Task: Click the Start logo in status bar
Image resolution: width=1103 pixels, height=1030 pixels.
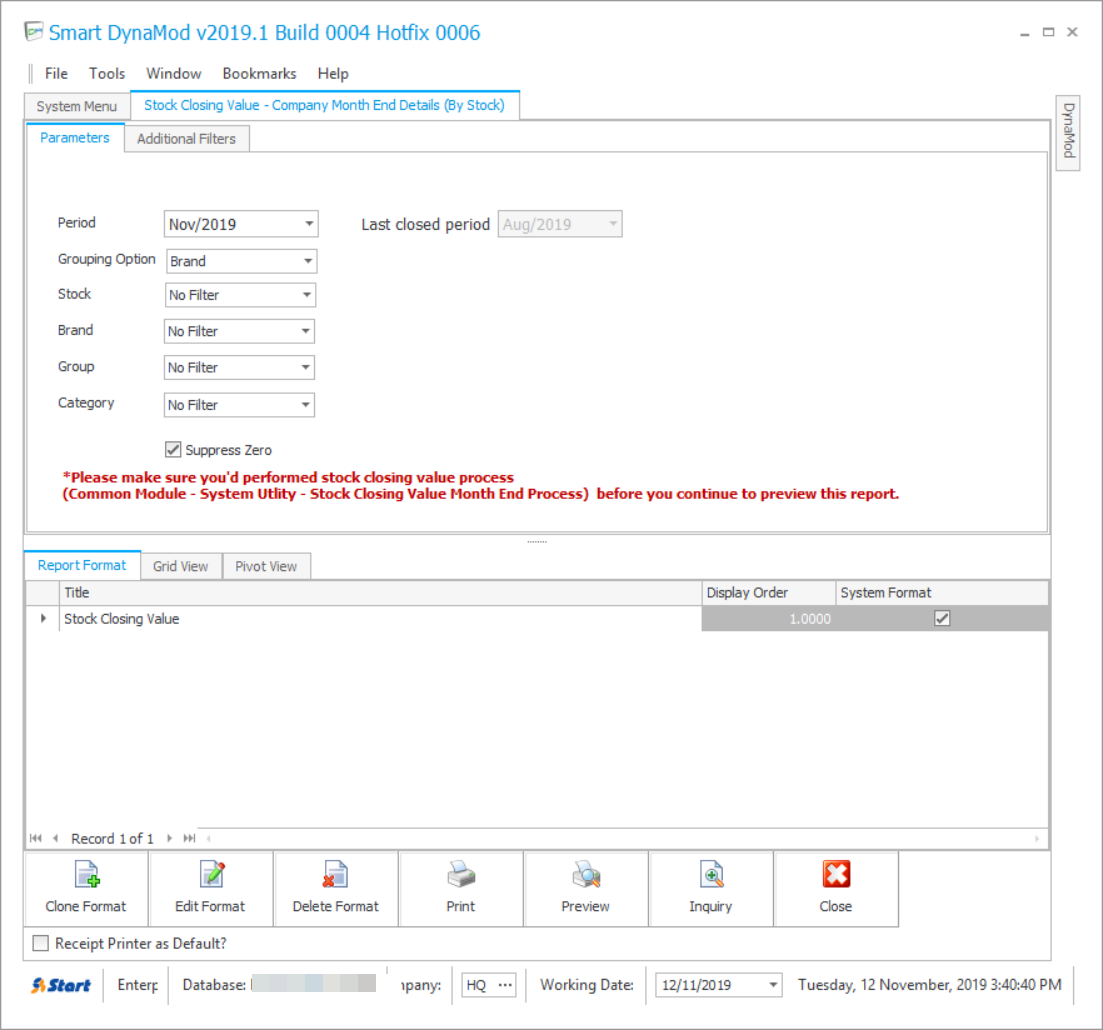Action: click(61, 985)
